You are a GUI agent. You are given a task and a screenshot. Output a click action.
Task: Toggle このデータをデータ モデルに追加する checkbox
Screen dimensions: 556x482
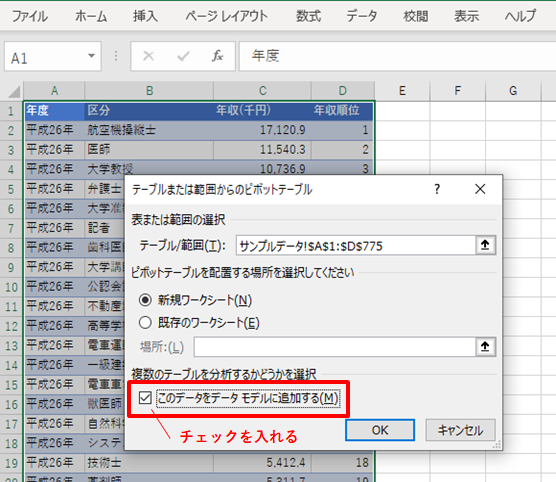[x=145, y=398]
